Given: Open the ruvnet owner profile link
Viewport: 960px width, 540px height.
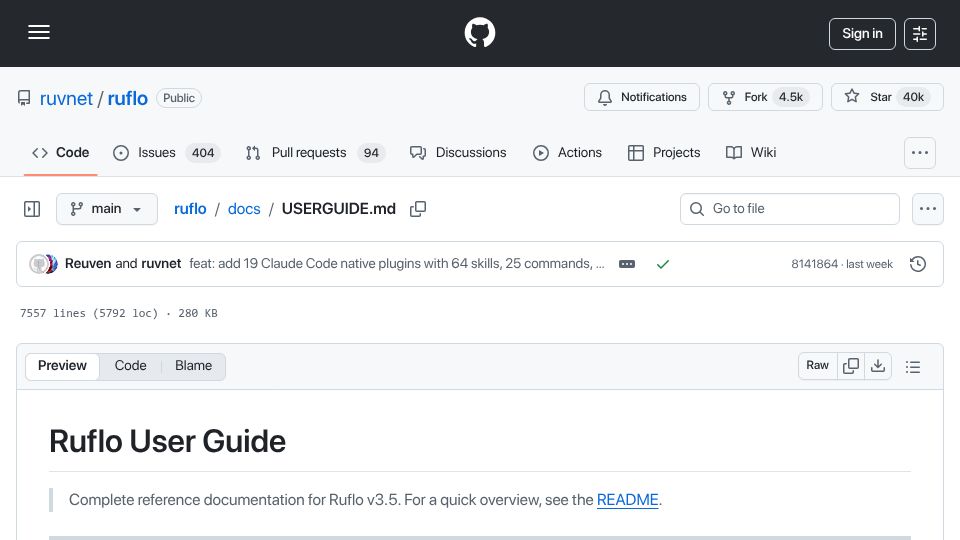Looking at the screenshot, I should [x=66, y=98].
